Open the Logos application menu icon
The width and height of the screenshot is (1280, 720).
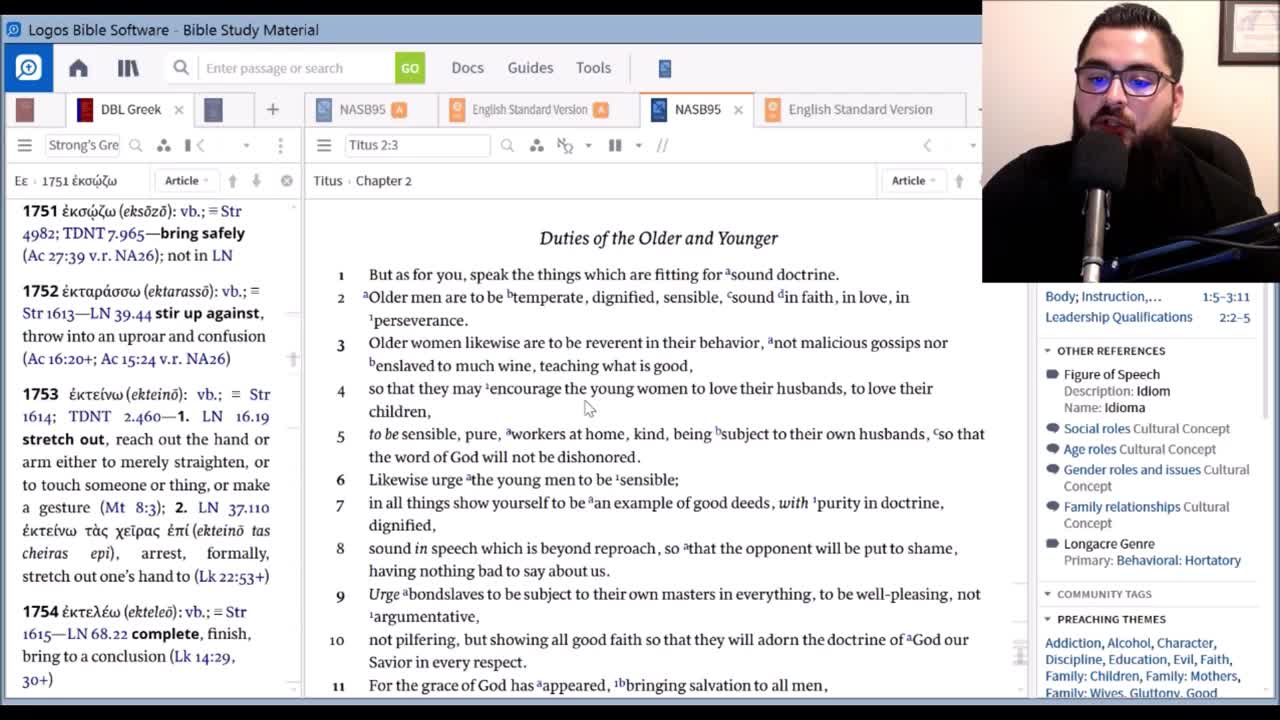[28, 67]
